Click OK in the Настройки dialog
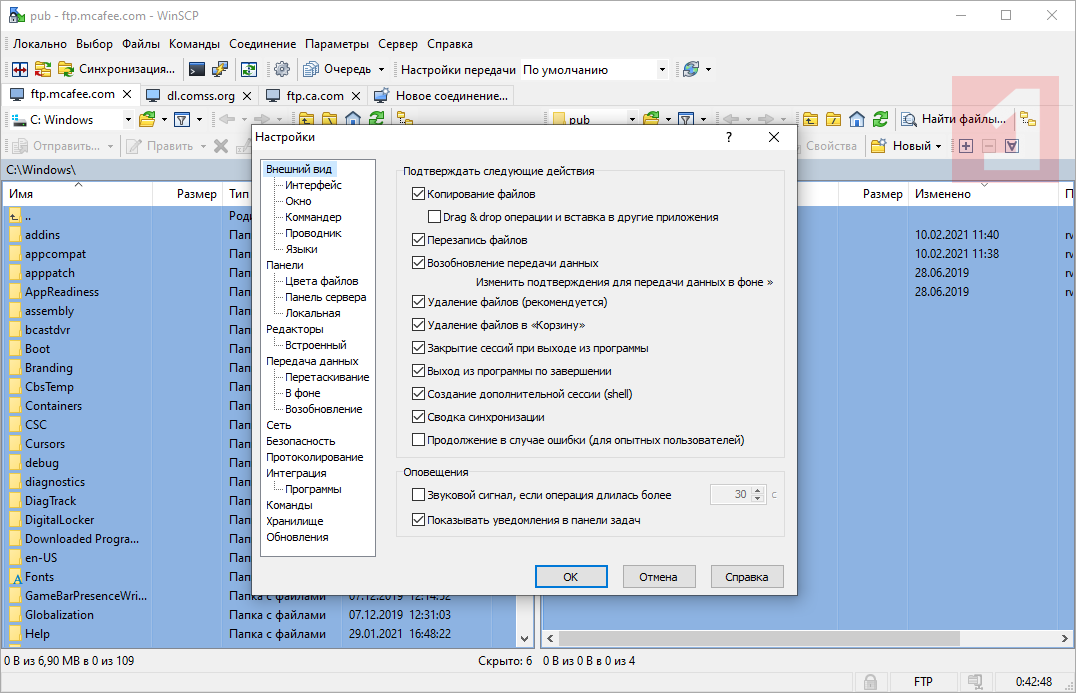 571,577
